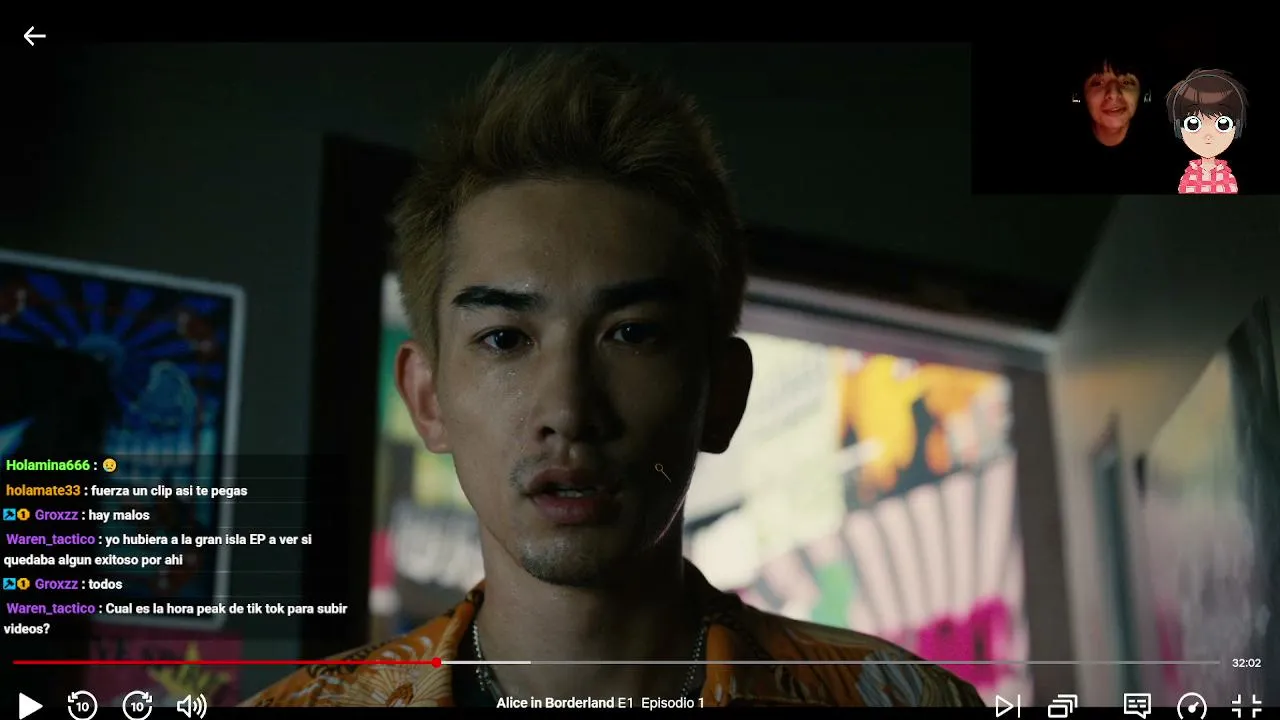
Task: Open the episodes list
Action: click(1062, 706)
